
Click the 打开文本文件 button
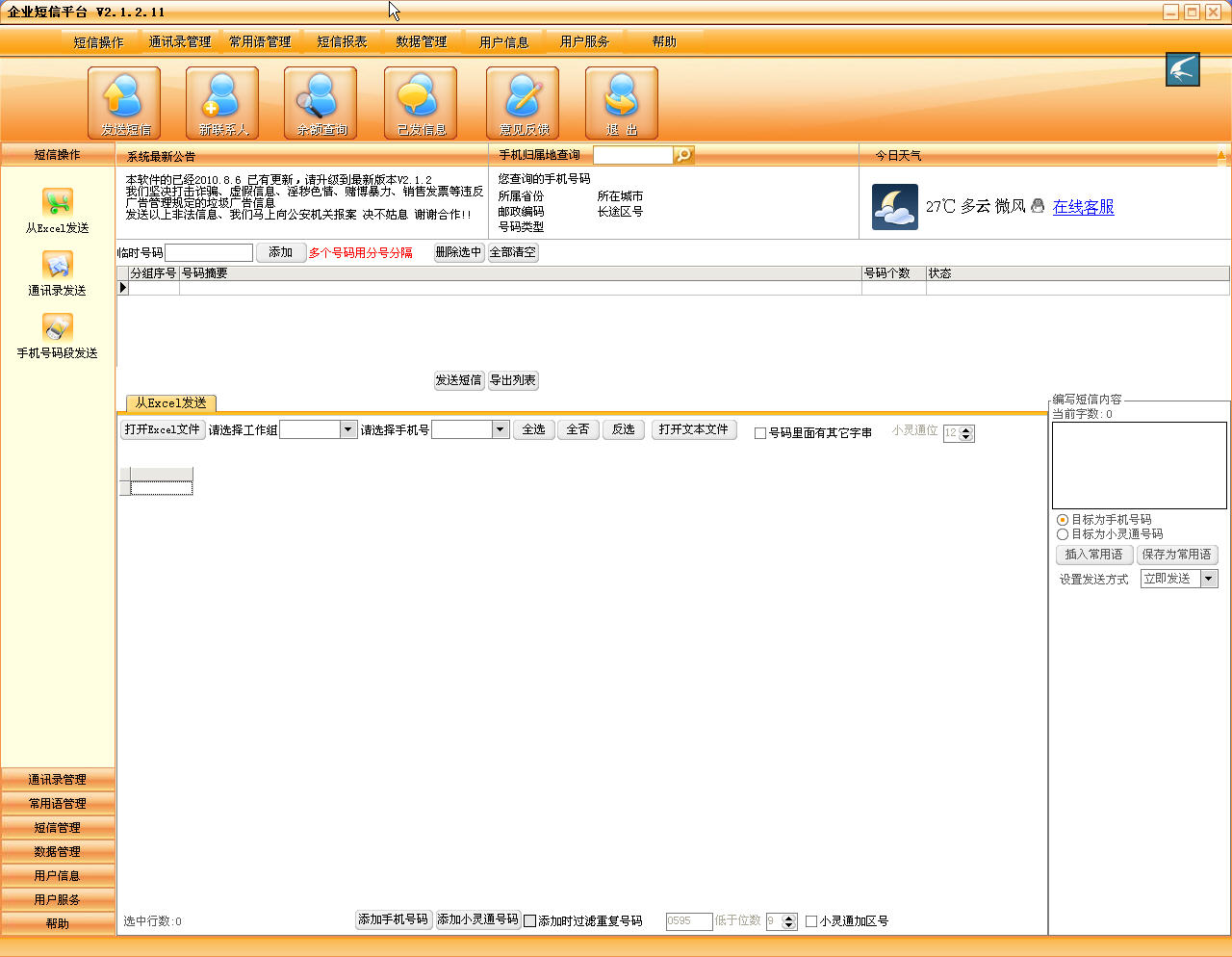point(694,429)
